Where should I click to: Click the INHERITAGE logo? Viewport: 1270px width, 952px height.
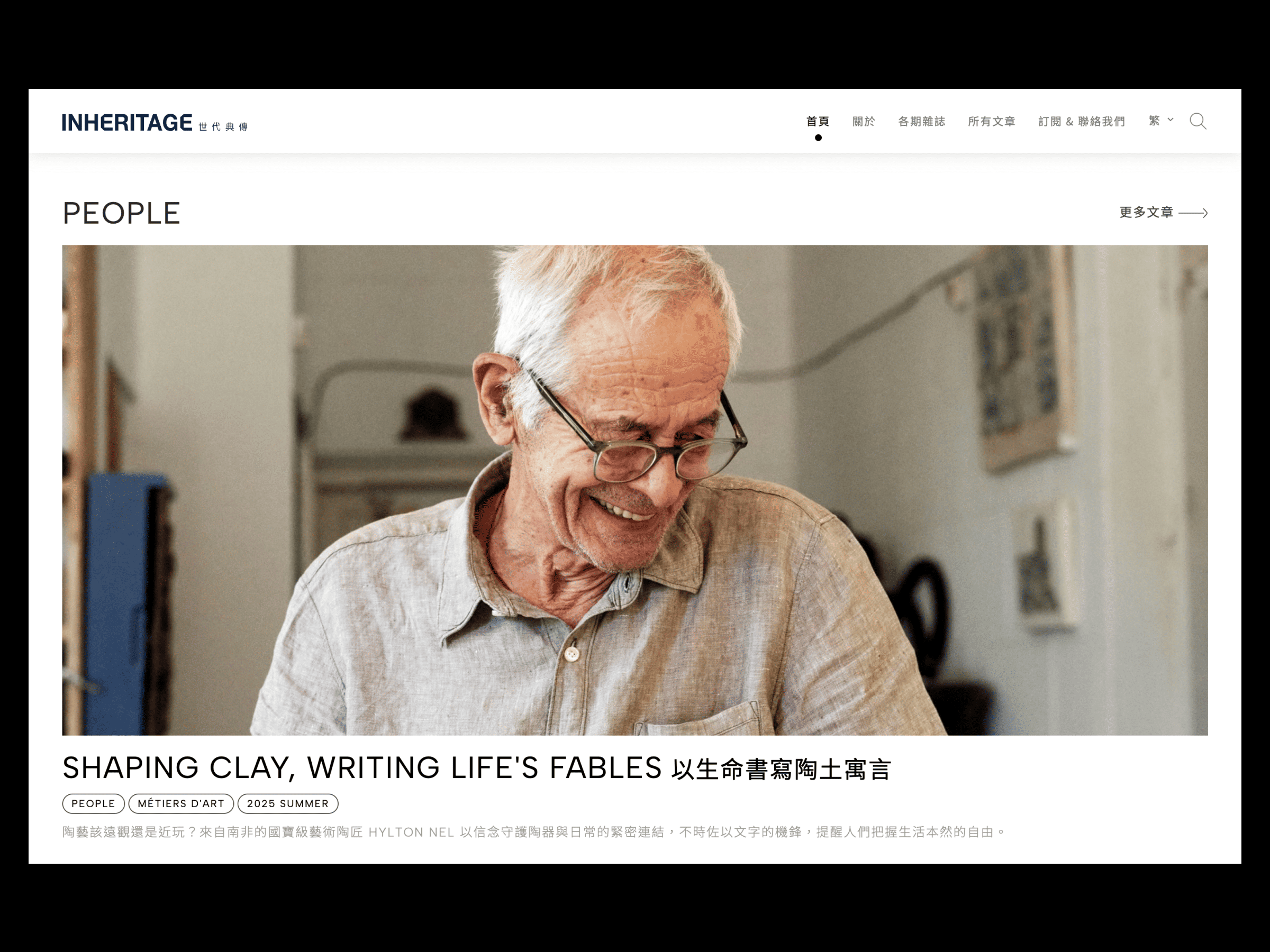coord(128,123)
